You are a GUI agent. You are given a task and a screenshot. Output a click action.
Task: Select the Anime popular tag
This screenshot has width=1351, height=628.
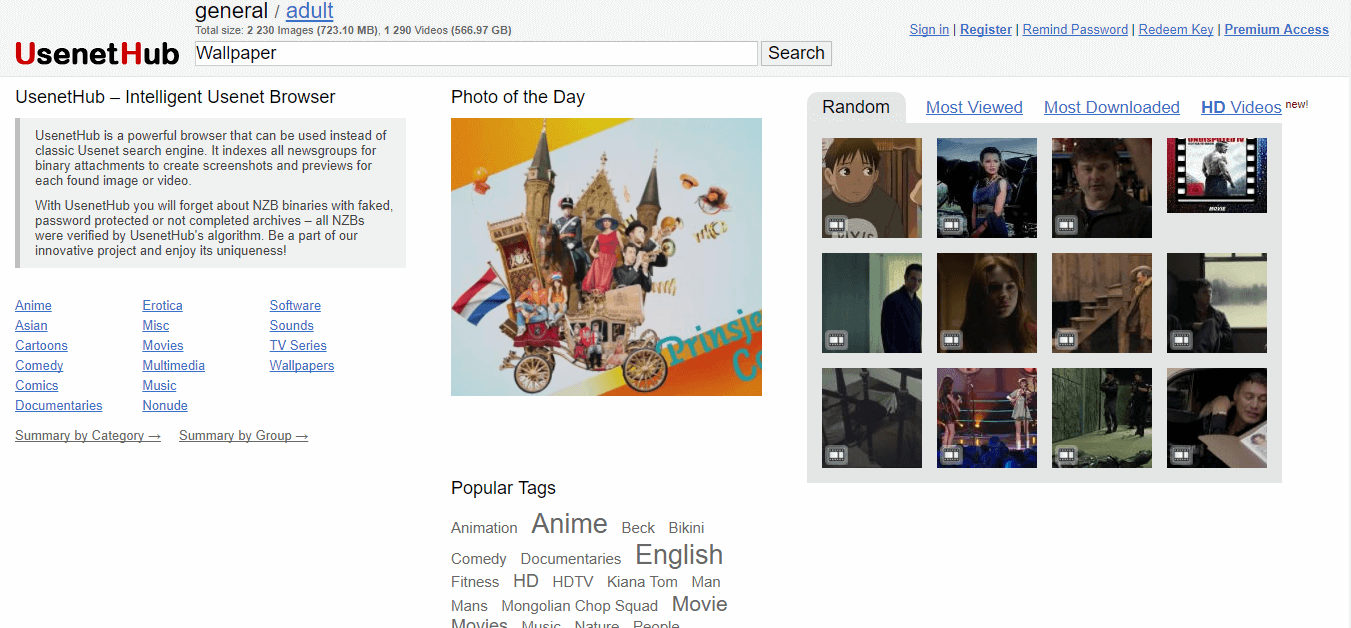pyautogui.click(x=569, y=524)
